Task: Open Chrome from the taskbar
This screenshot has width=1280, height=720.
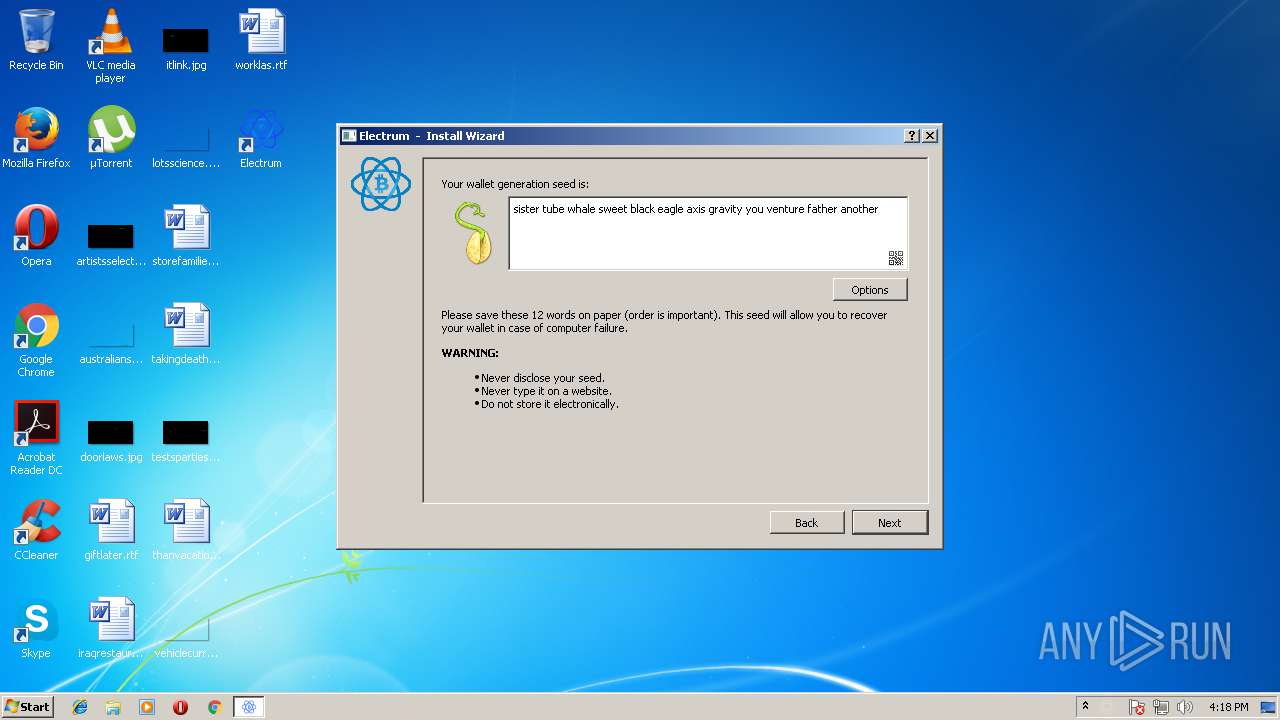Action: [x=214, y=707]
